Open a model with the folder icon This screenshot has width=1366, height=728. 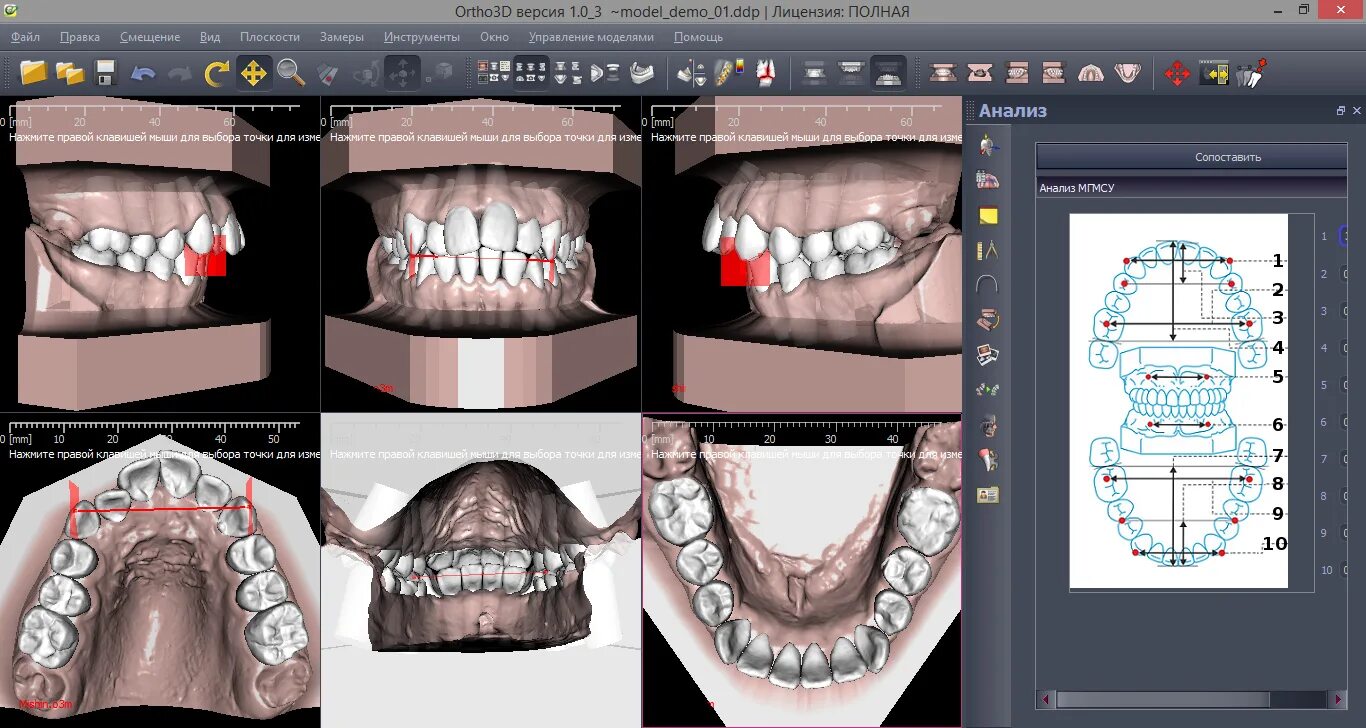(33, 72)
